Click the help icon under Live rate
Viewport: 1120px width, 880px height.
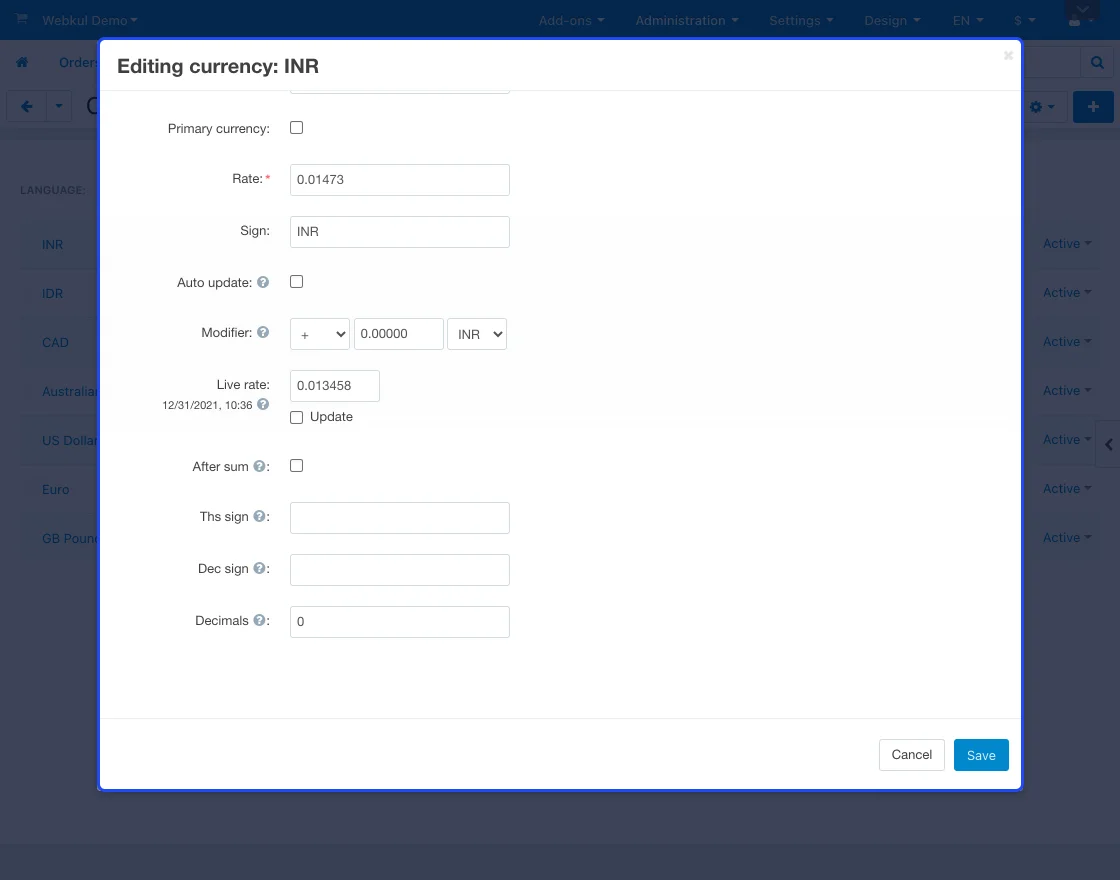pyautogui.click(x=263, y=405)
